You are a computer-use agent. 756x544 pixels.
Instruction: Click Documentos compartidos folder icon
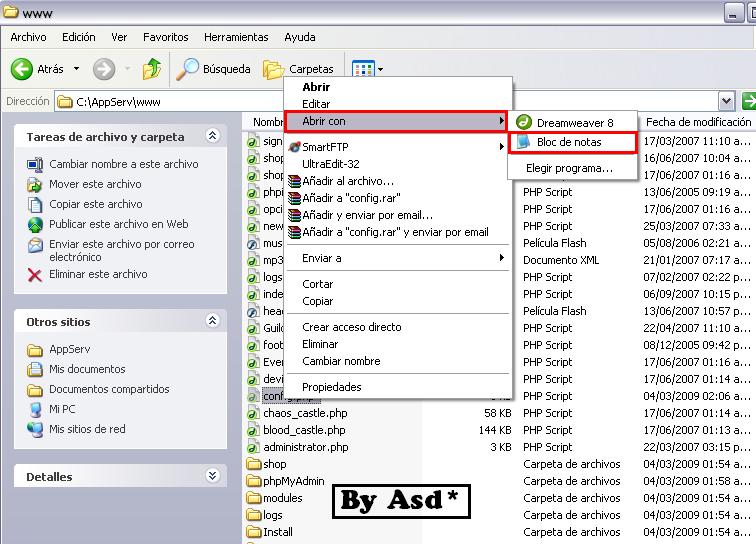pyautogui.click(x=35, y=390)
